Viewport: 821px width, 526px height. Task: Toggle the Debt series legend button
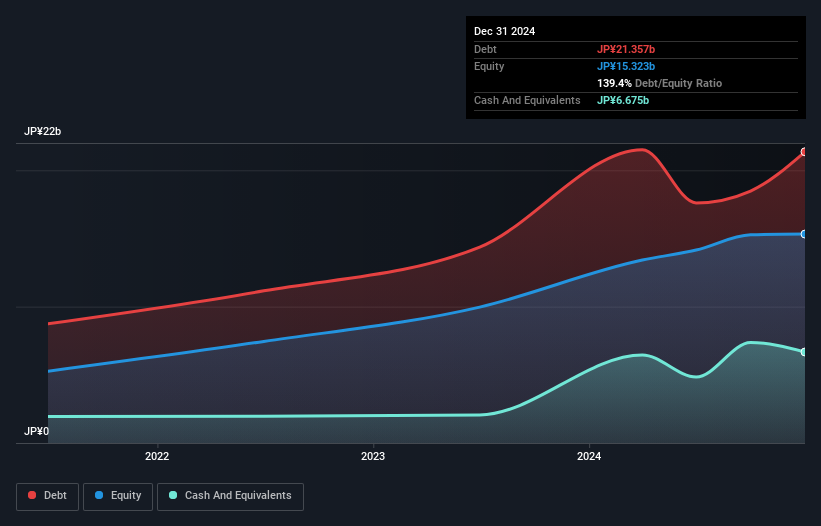[48, 496]
